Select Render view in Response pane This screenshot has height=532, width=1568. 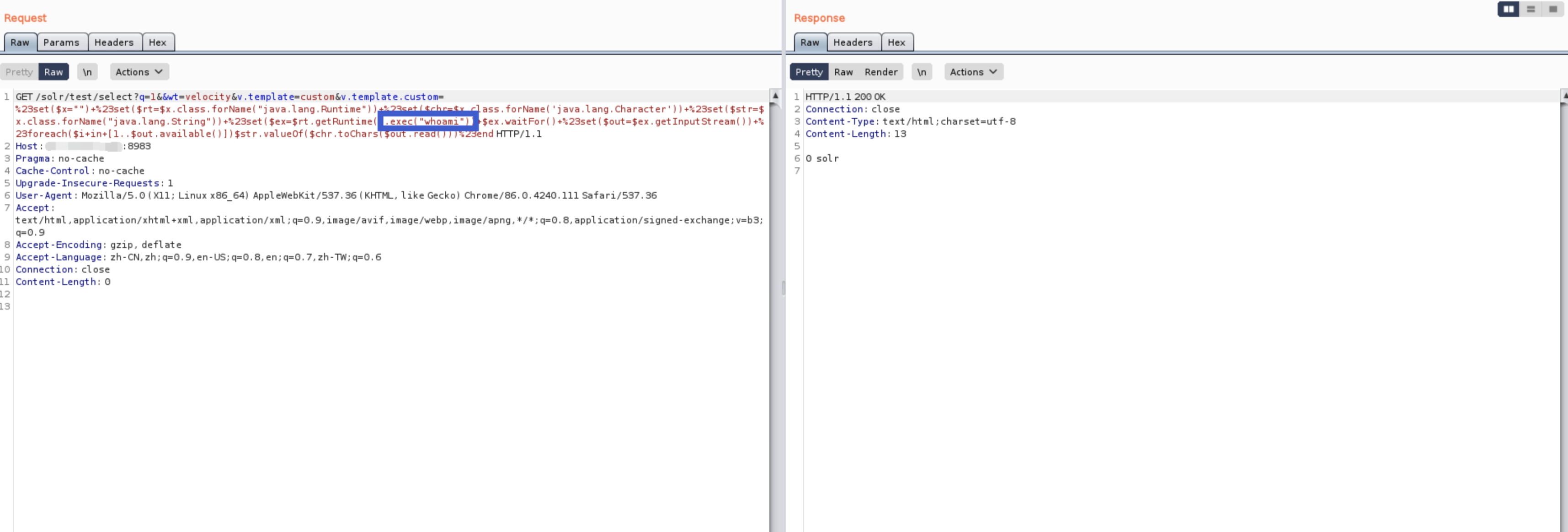pos(881,72)
